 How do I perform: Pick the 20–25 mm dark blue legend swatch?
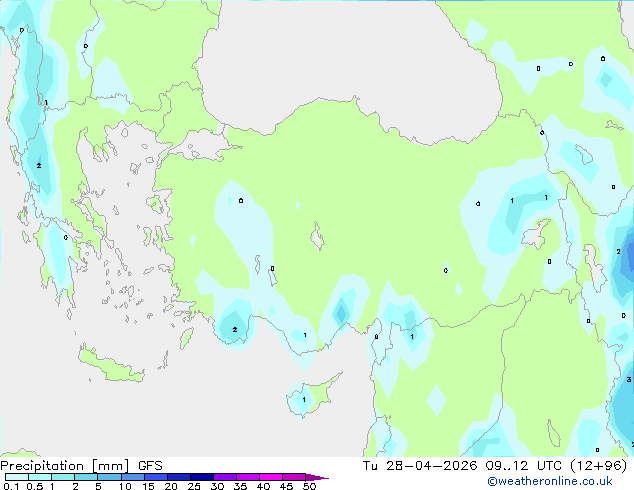[x=178, y=477]
